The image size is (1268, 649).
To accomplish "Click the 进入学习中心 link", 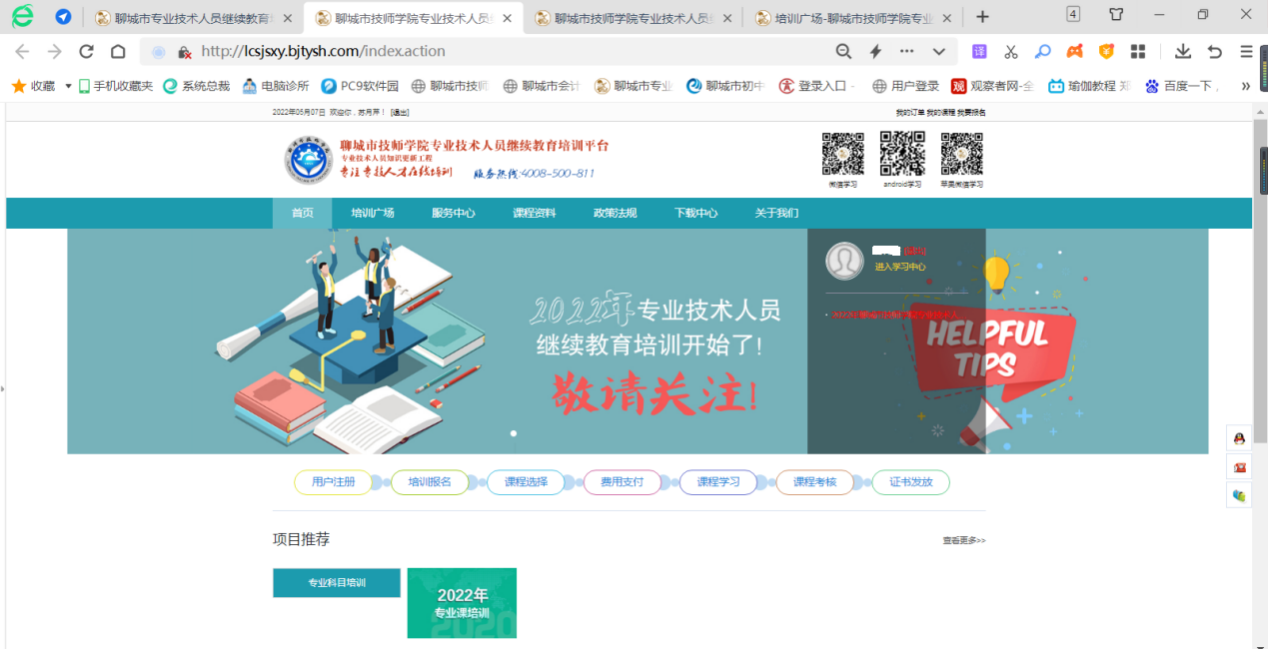I will pos(900,267).
